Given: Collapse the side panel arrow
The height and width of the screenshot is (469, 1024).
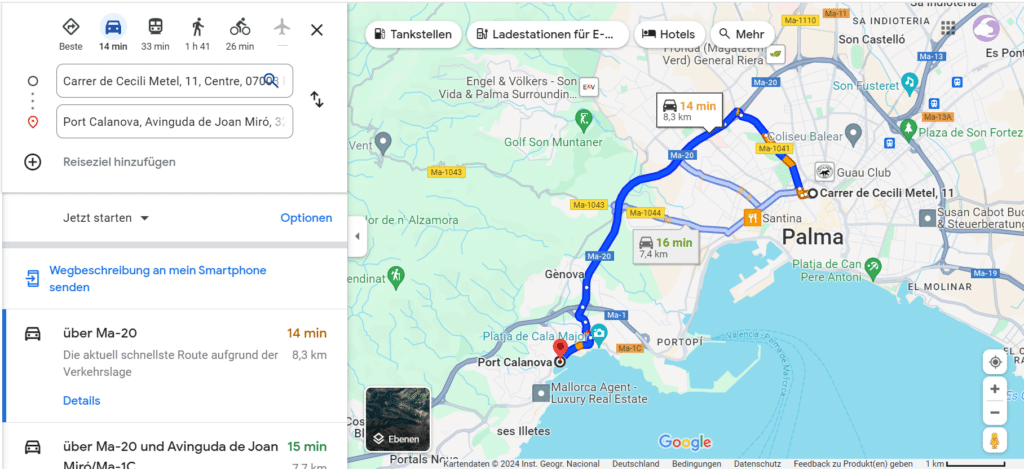Looking at the screenshot, I should 357,236.
